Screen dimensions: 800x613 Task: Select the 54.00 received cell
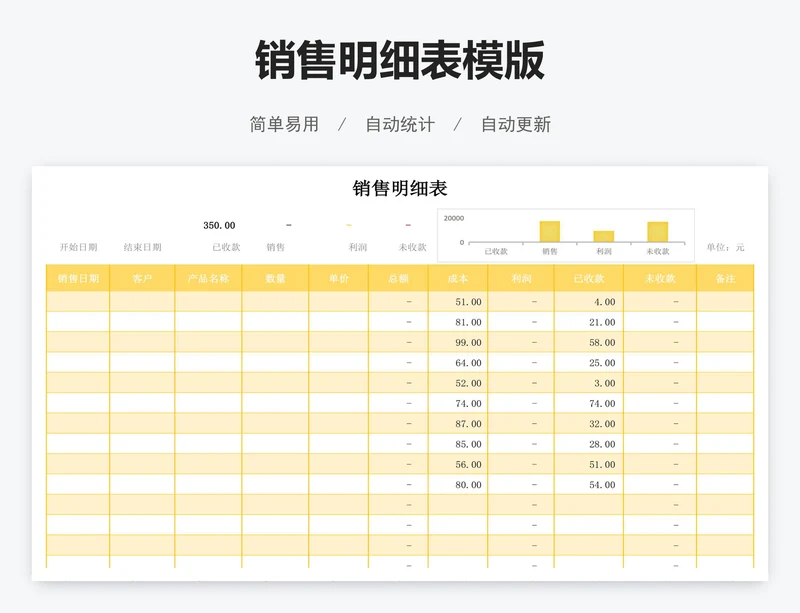click(x=589, y=485)
